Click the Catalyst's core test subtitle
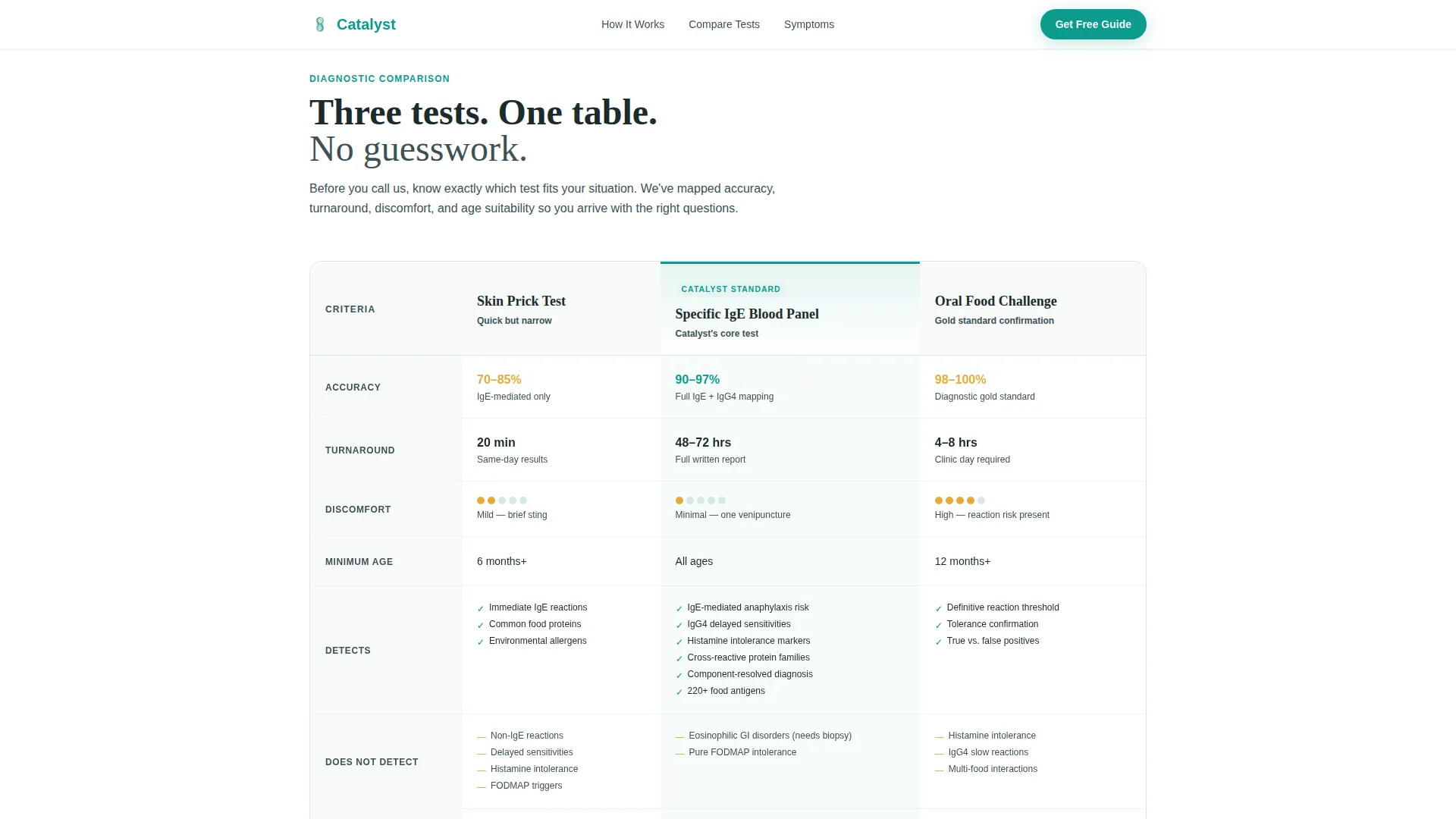 [x=717, y=334]
